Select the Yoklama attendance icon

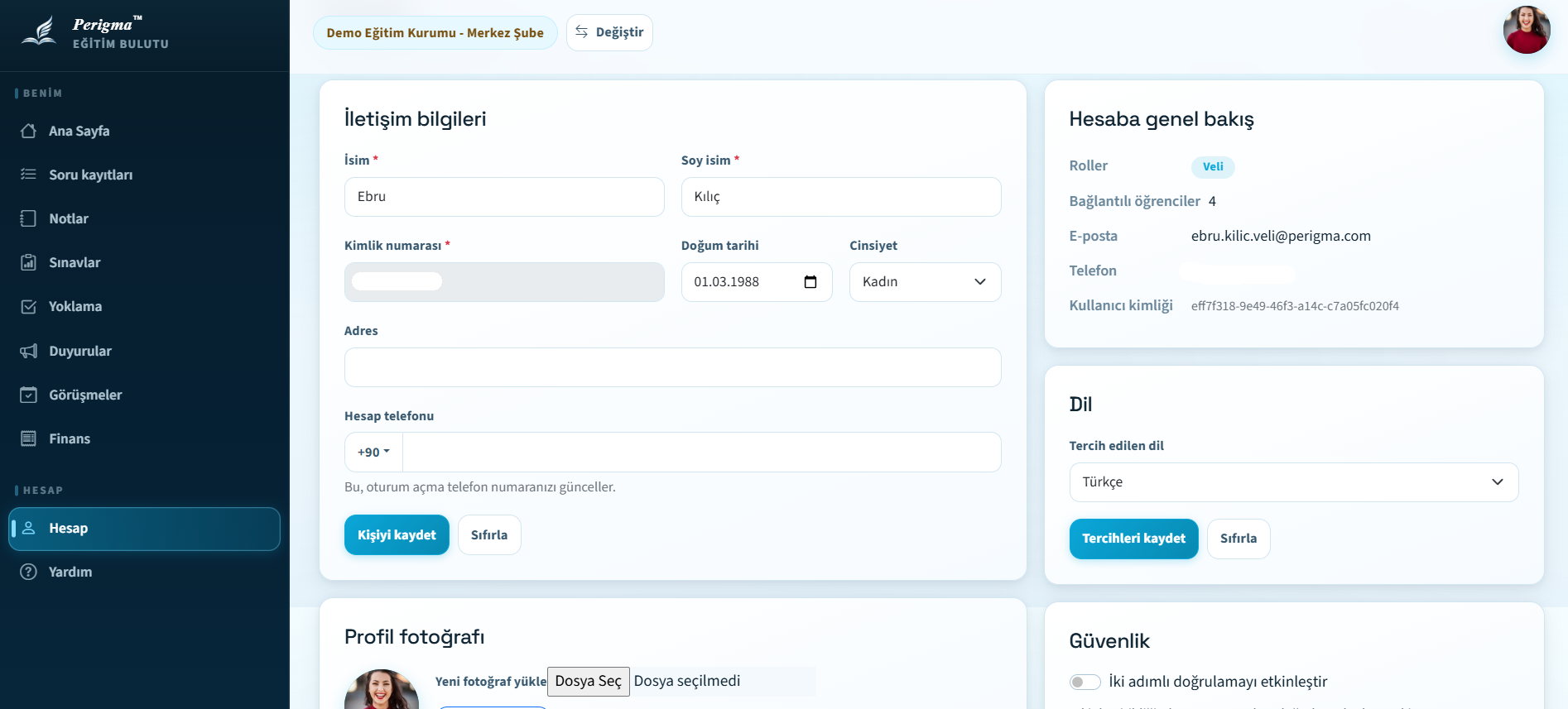28,306
